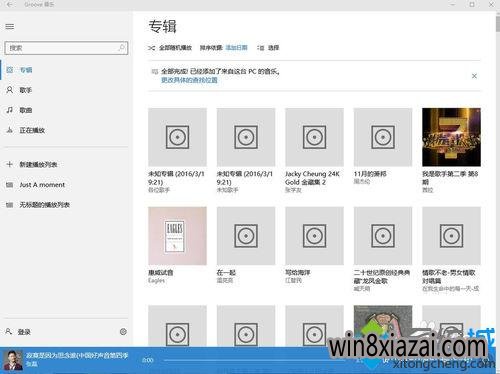The height and width of the screenshot is (374, 500).
Task: Go back using the title bar arrow
Action: pos(10,5)
